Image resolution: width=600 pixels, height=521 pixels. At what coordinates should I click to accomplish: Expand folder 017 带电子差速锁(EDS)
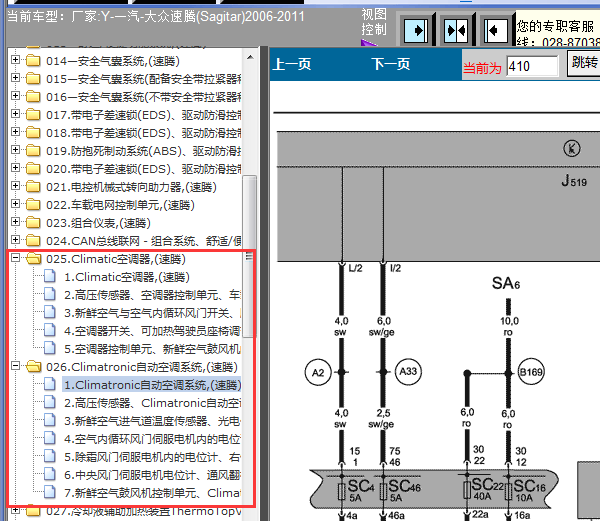(15, 114)
